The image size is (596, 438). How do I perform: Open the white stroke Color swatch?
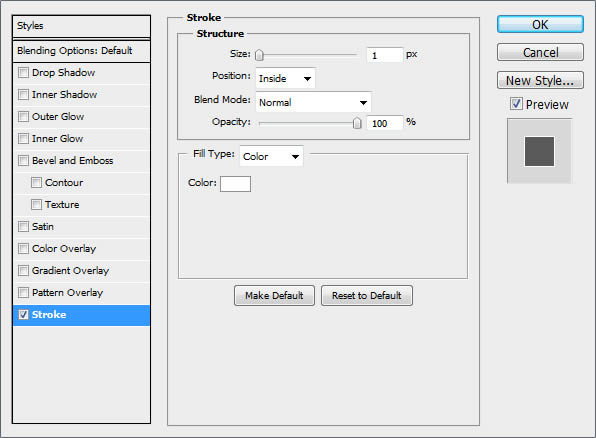point(235,184)
